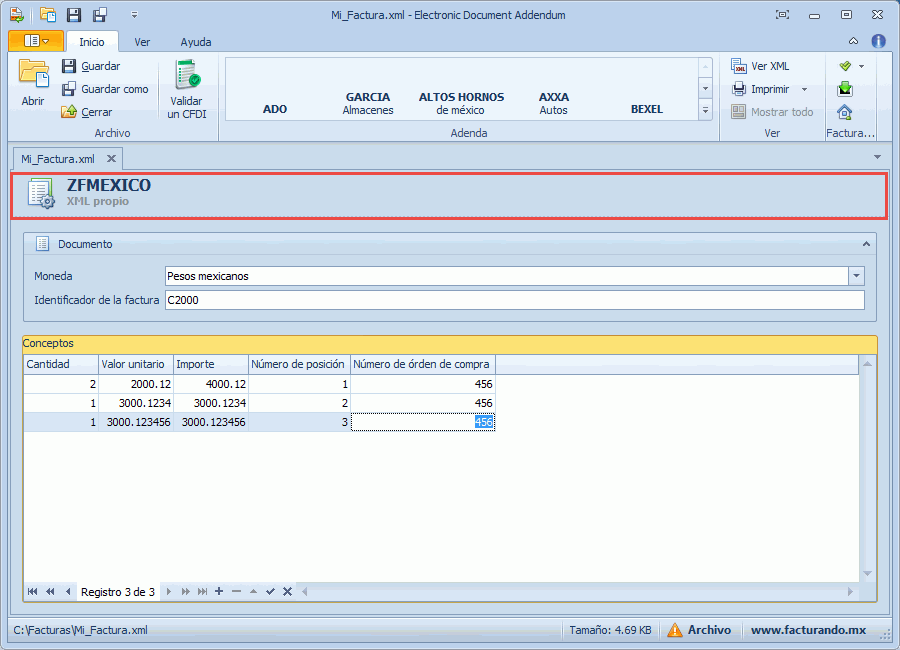Select the ALTOS HORNOS de méxico addendum
This screenshot has width=900, height=650.
[x=461, y=103]
